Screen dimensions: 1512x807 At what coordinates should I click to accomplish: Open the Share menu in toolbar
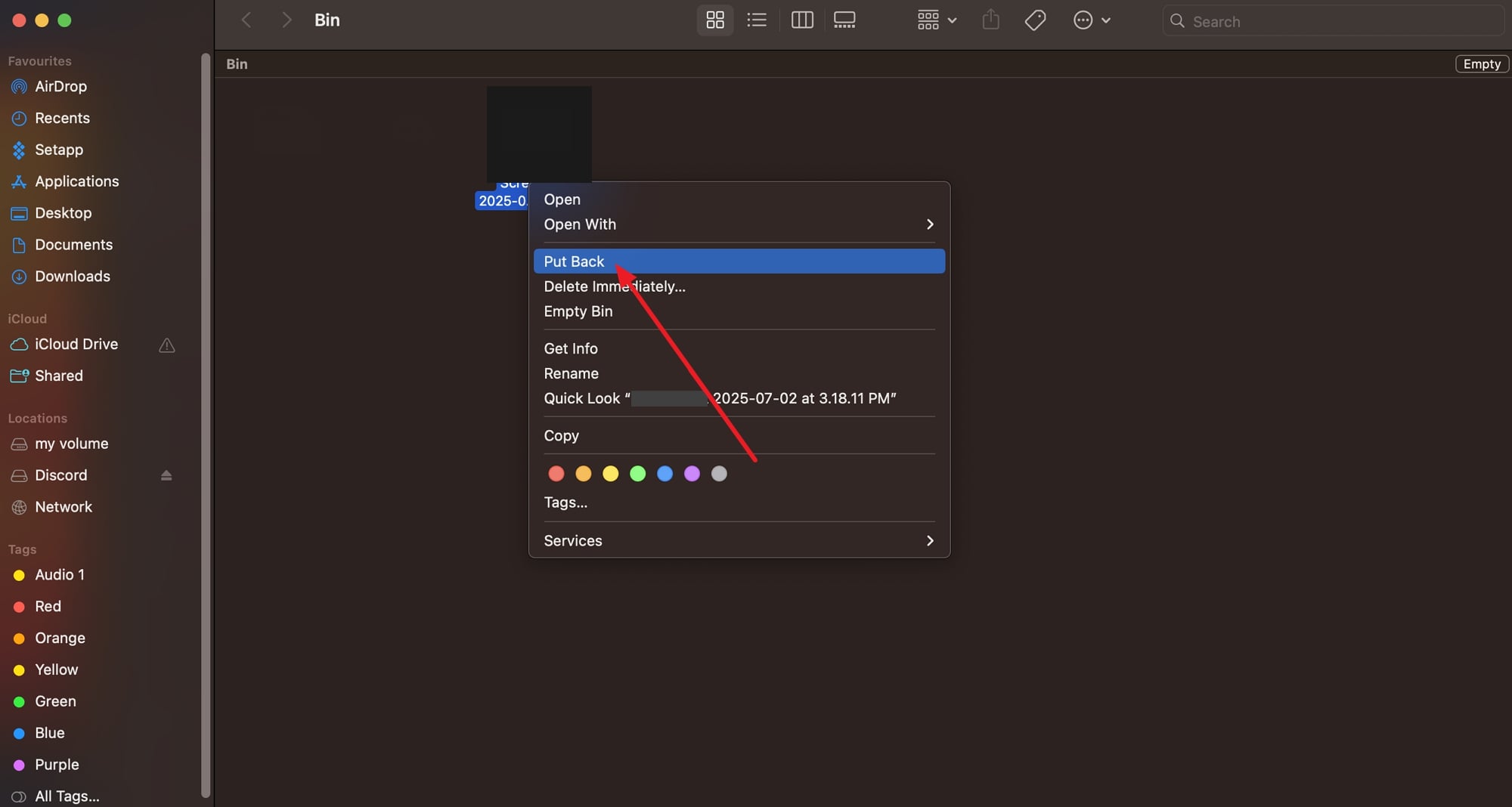[990, 20]
